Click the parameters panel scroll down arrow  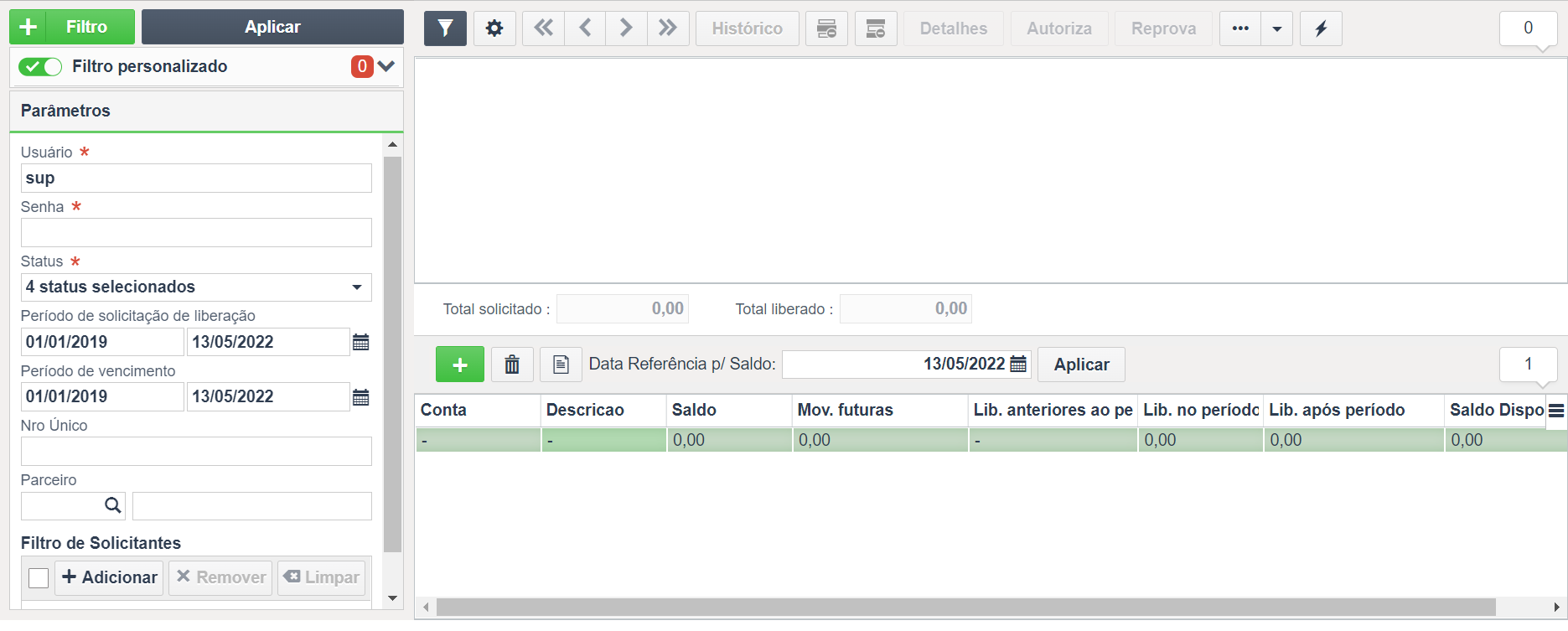392,598
